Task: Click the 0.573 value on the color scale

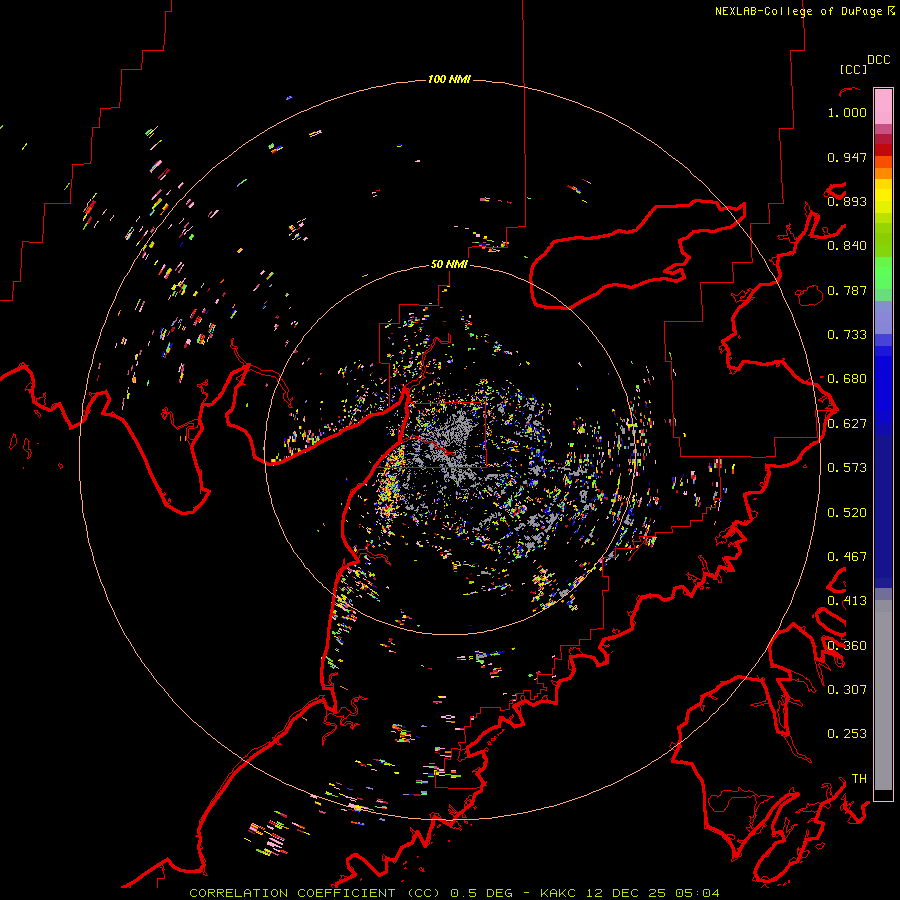Action: pyautogui.click(x=847, y=468)
